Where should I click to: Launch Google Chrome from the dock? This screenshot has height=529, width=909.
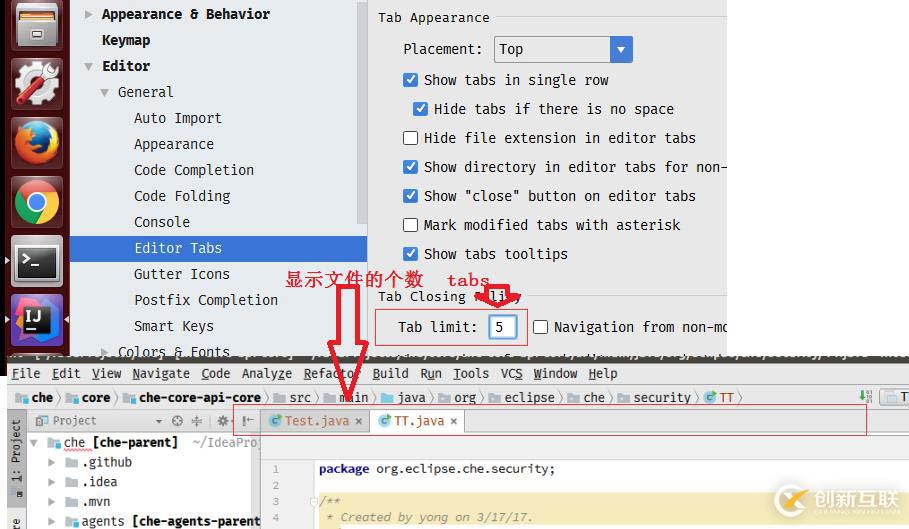[x=37, y=202]
